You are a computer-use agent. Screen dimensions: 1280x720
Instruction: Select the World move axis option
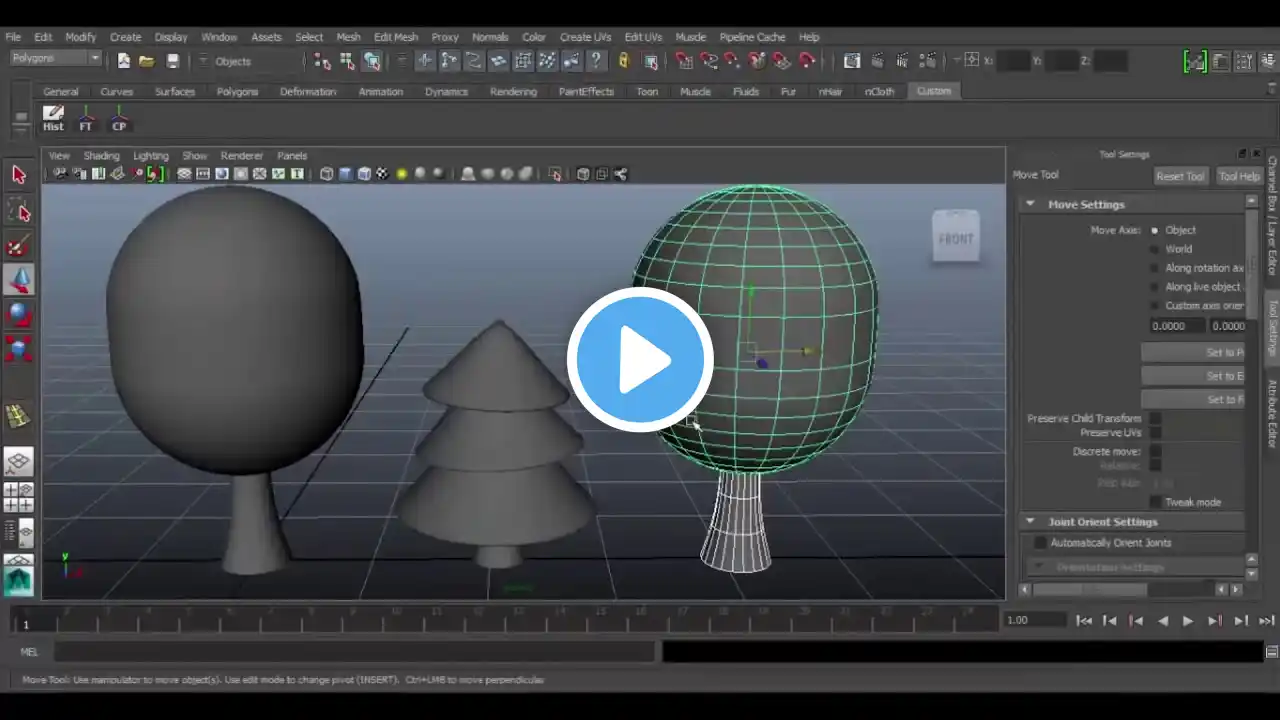pyautogui.click(x=1178, y=249)
